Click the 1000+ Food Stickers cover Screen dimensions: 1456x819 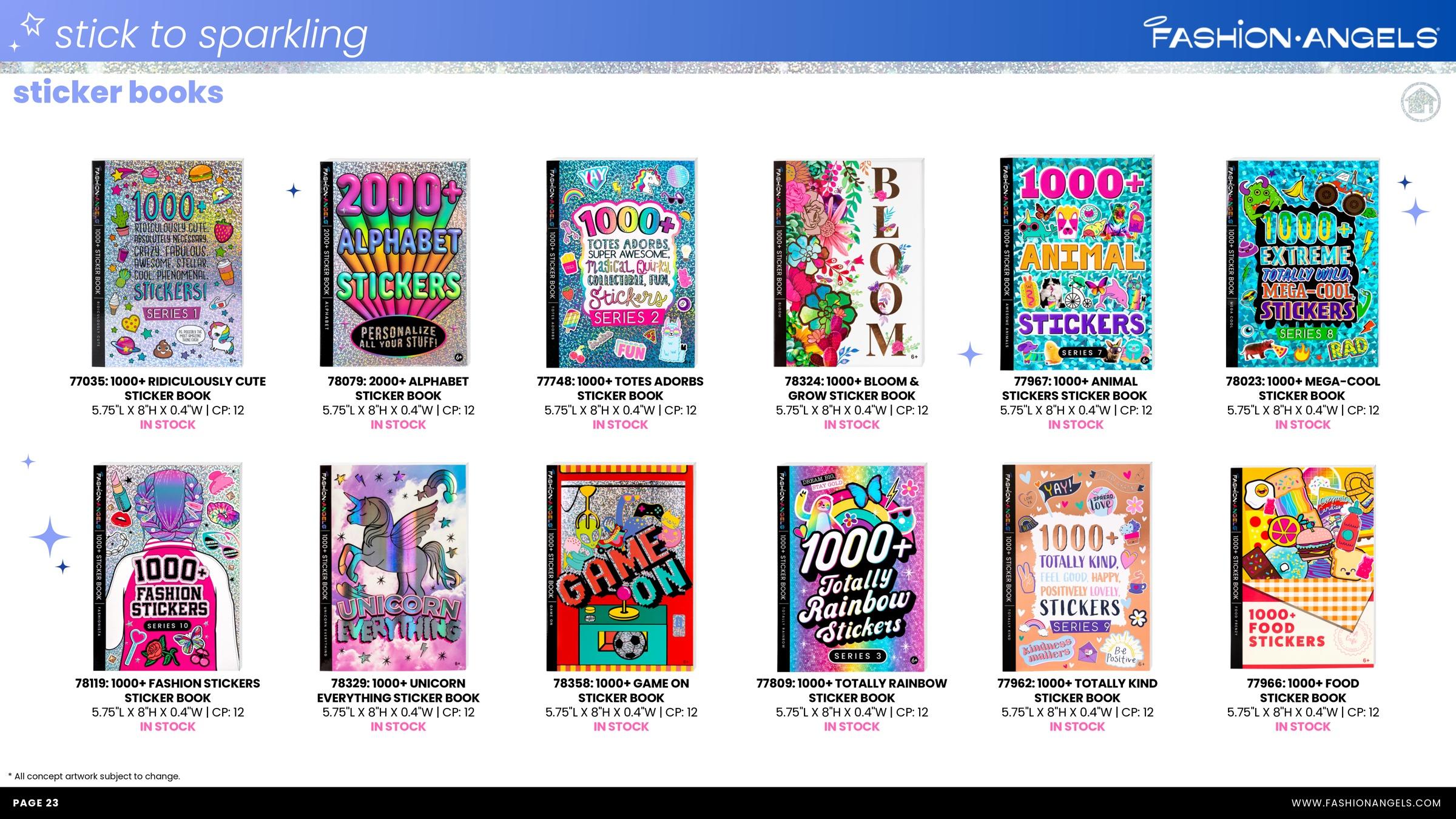1303,567
